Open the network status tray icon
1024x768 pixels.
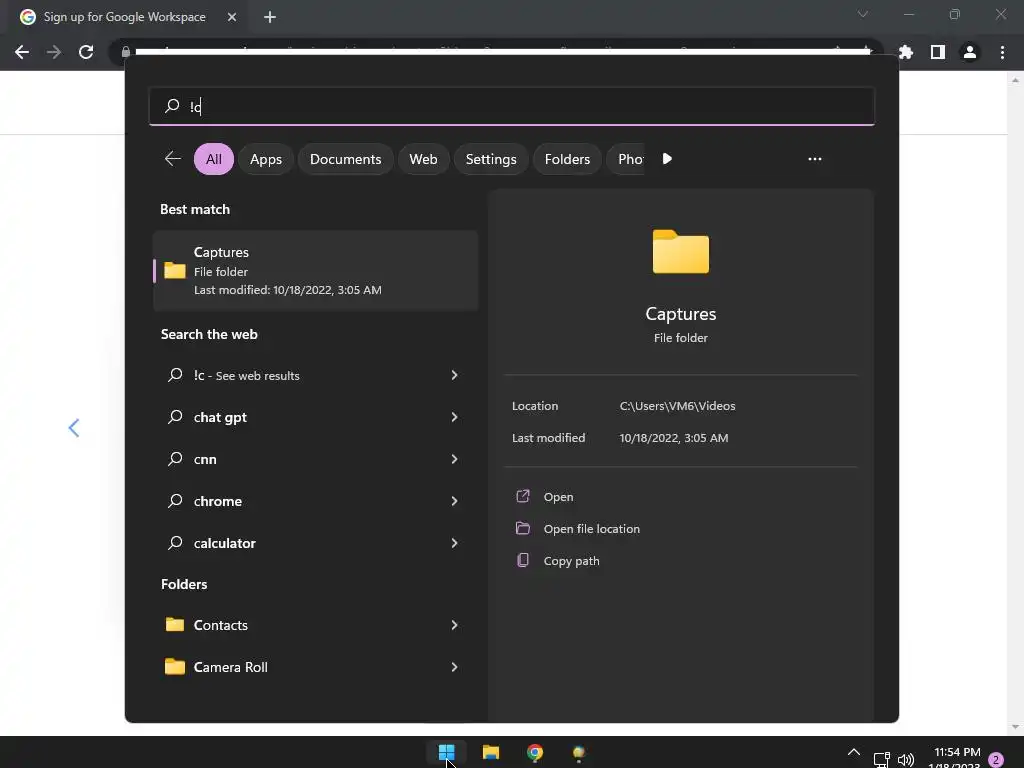881,760
